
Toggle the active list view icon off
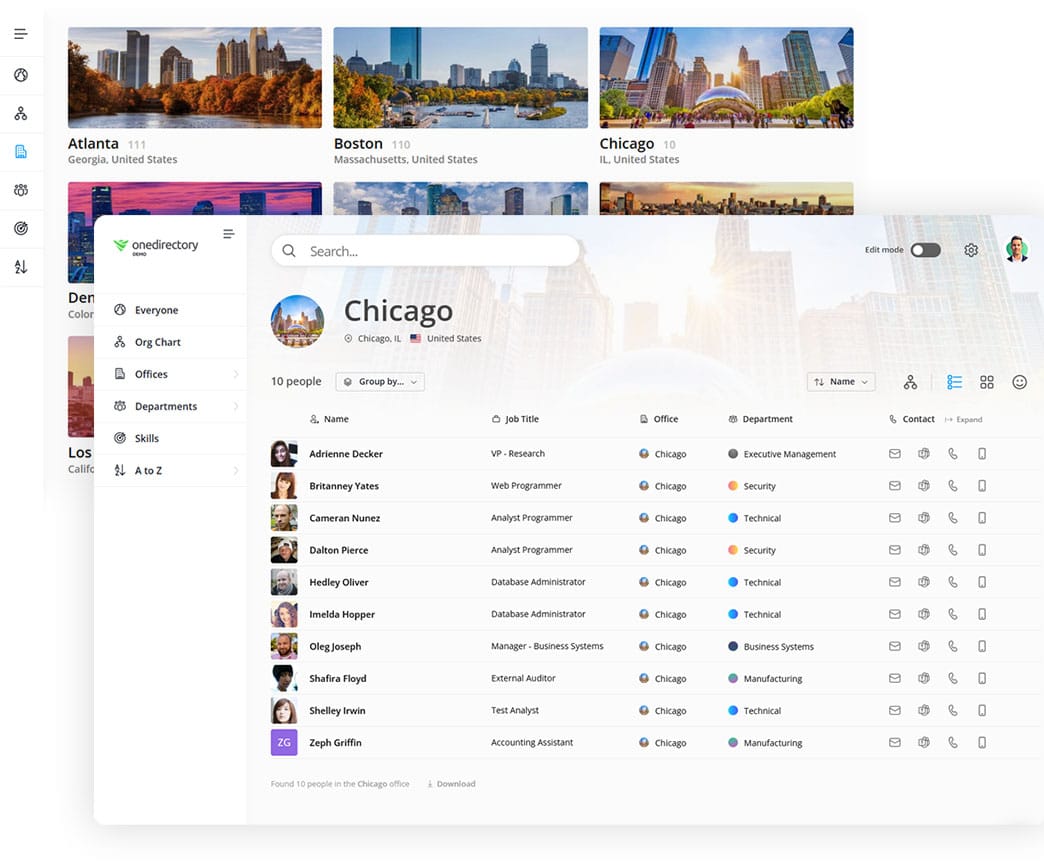953,381
